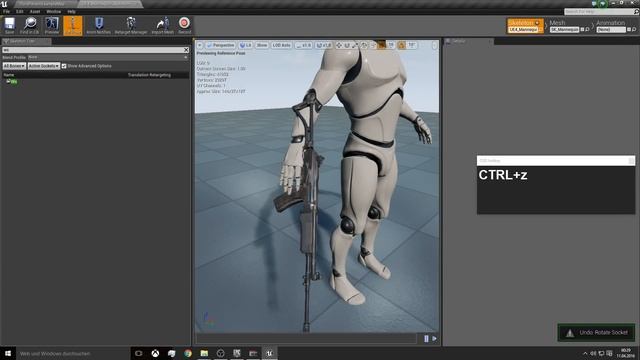Select the translate gizmo tool

pos(339,45)
